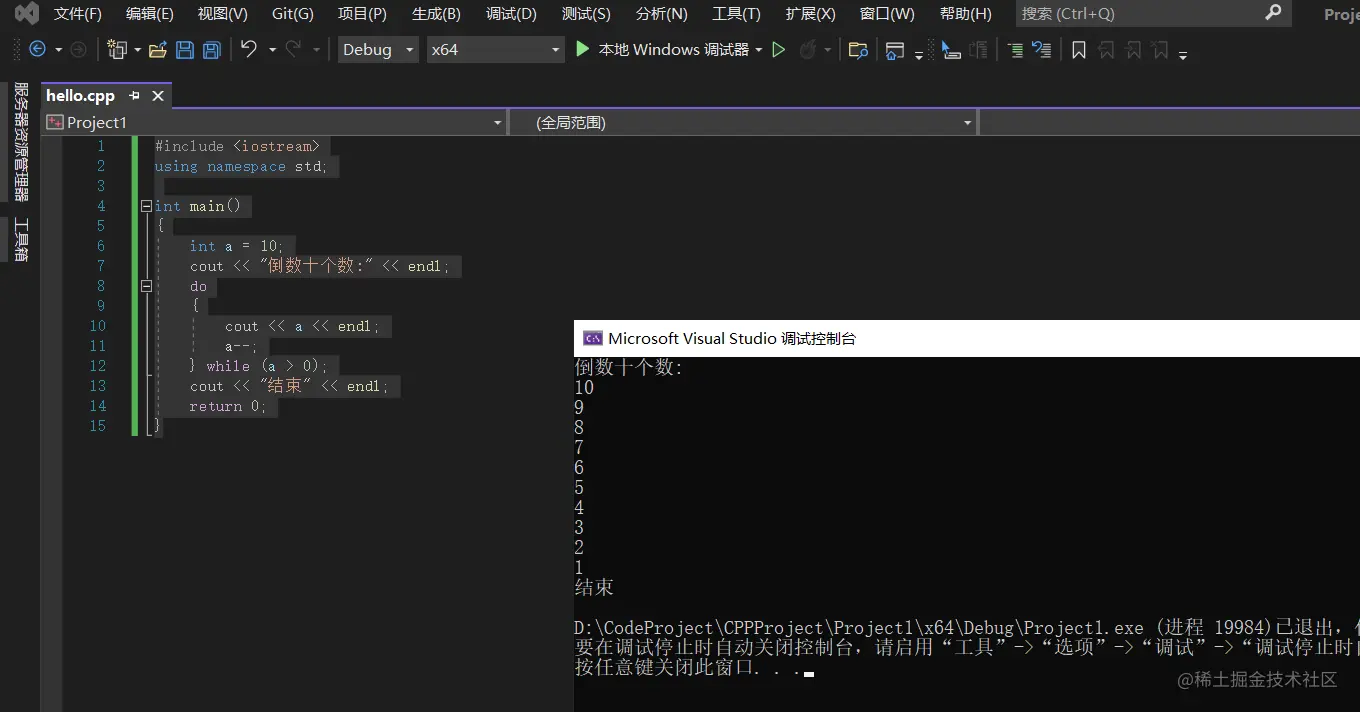Open the 生成(B) menu
1360x712 pixels.
pos(436,13)
